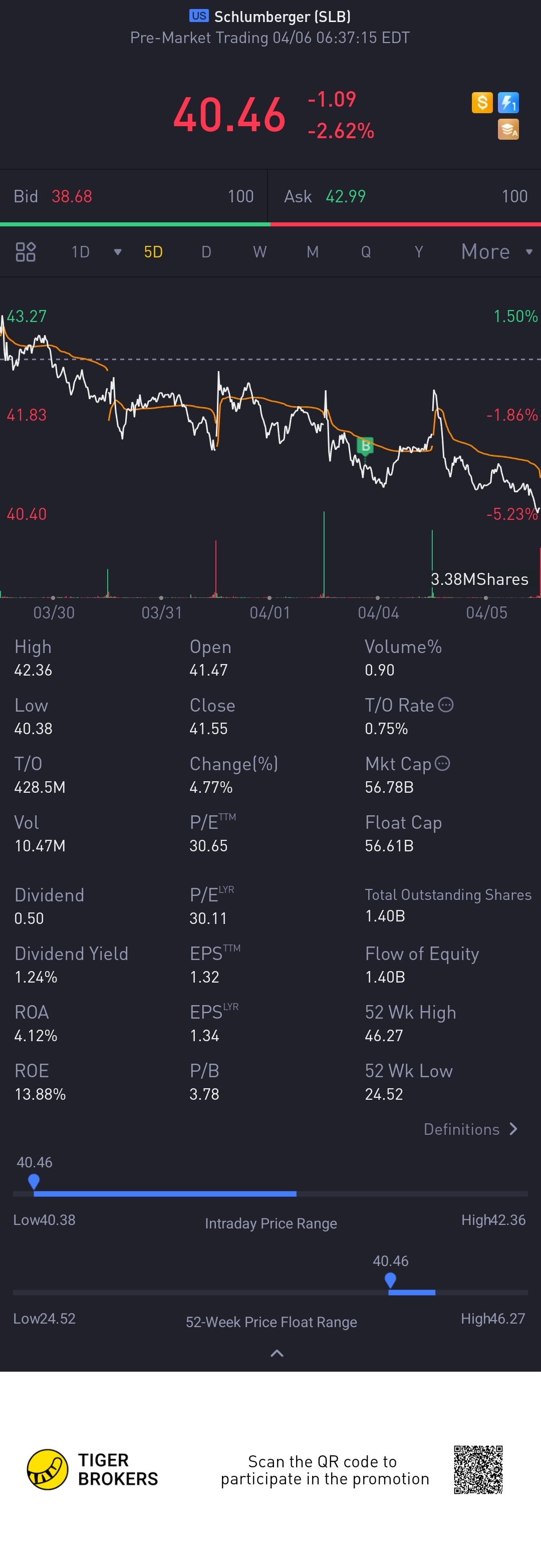Tap info icon next to Mkt Cap
This screenshot has width=541, height=1568.
coord(442,763)
